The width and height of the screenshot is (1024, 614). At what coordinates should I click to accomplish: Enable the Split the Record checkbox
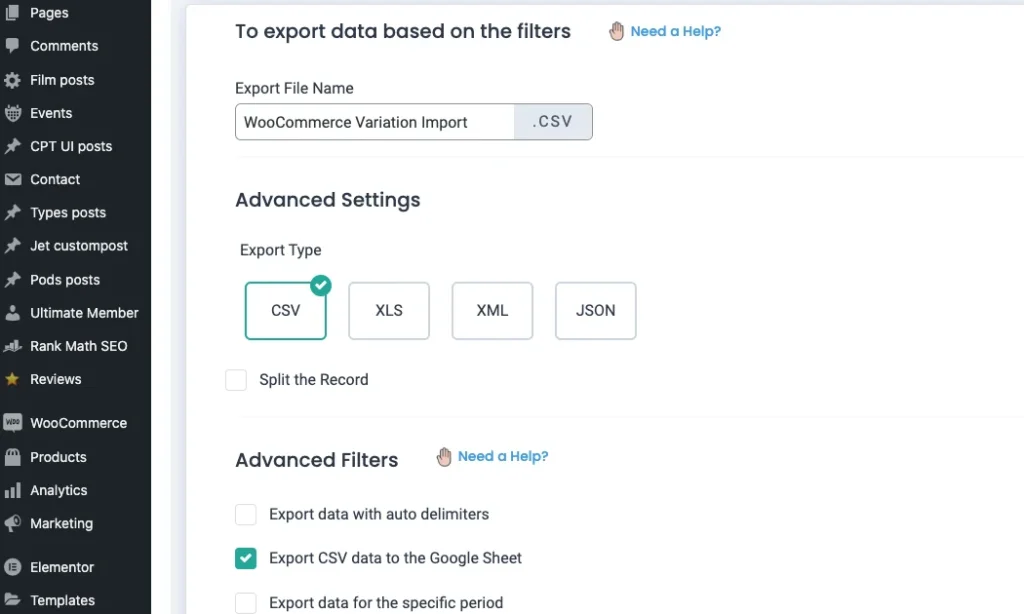[236, 380]
